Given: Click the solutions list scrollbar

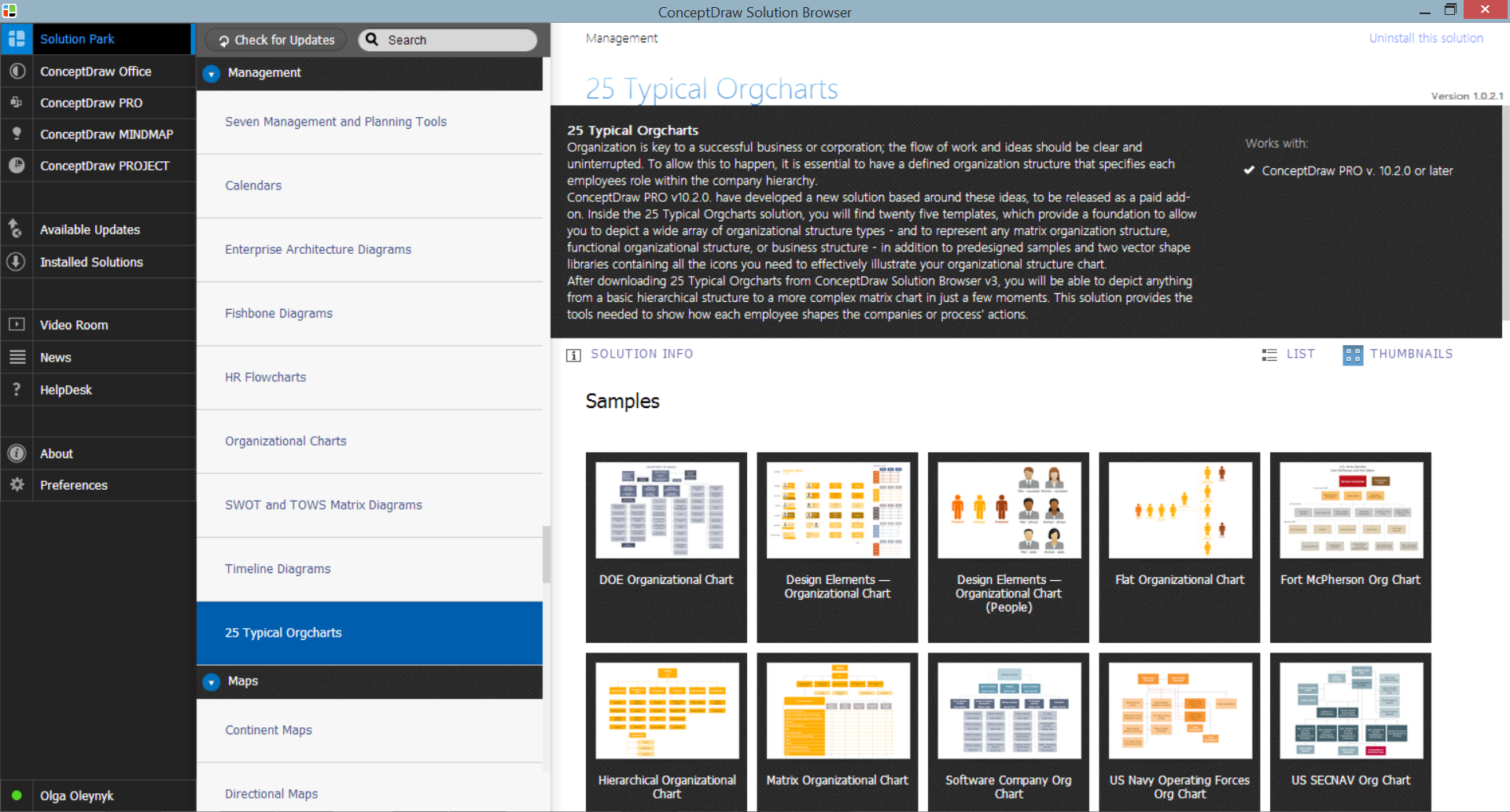Looking at the screenshot, I should click(547, 554).
